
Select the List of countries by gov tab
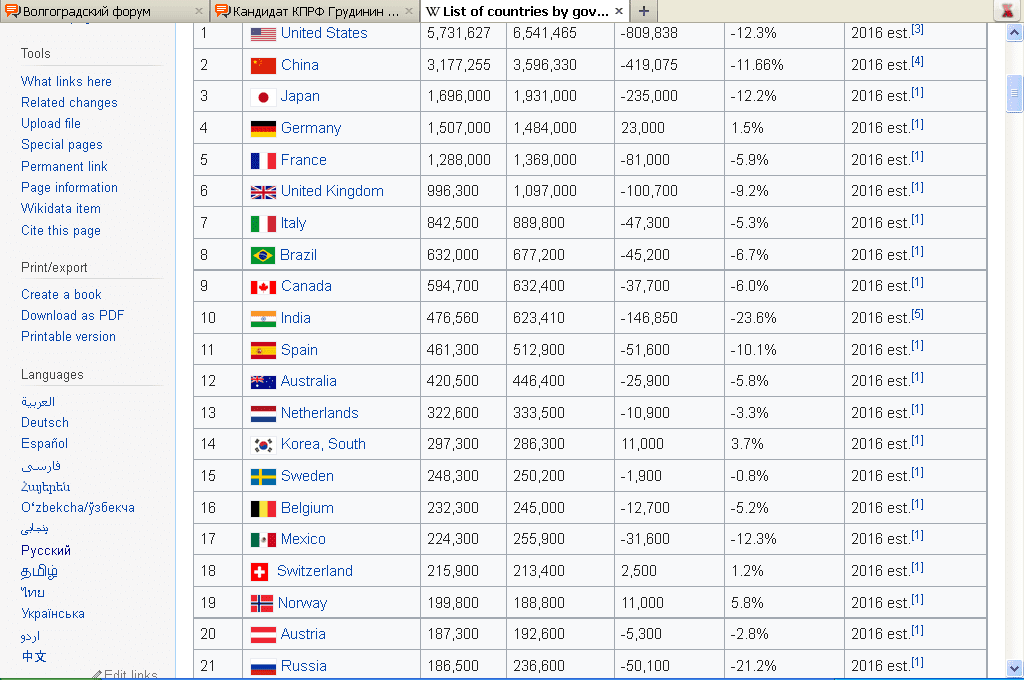(x=525, y=11)
